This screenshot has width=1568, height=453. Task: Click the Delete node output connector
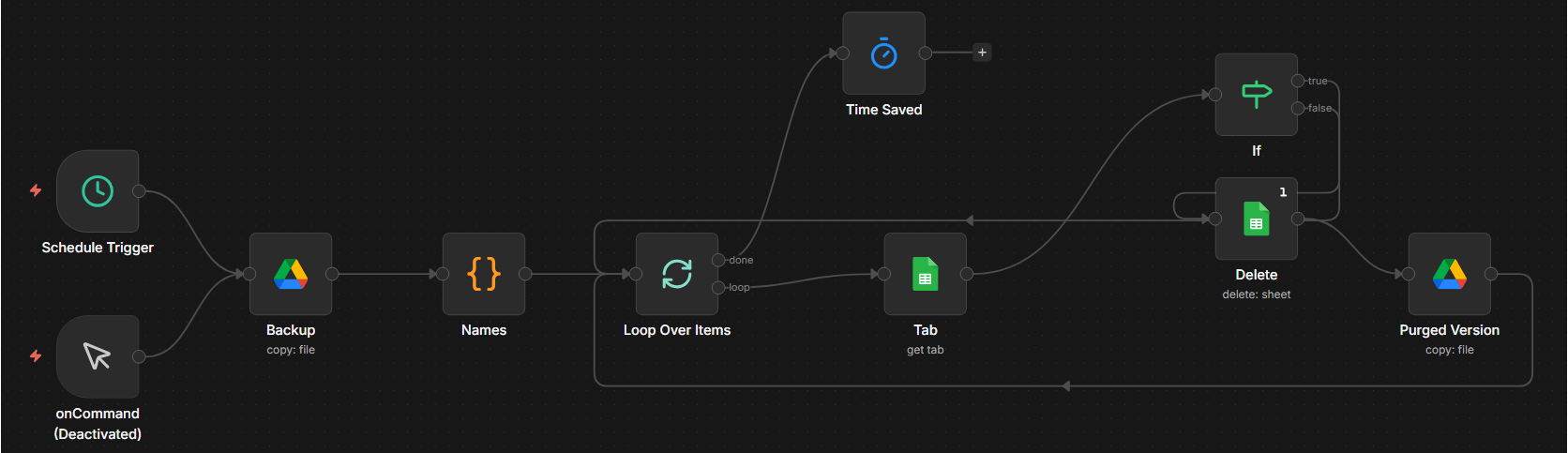(1298, 219)
